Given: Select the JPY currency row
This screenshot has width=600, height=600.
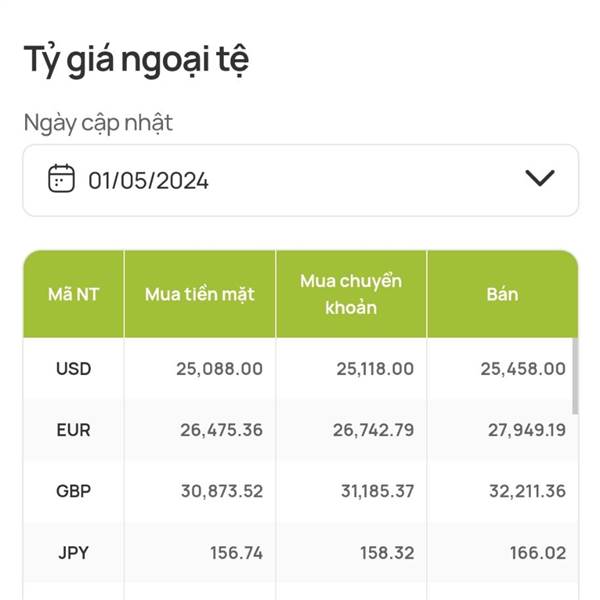Looking at the screenshot, I should [300, 553].
